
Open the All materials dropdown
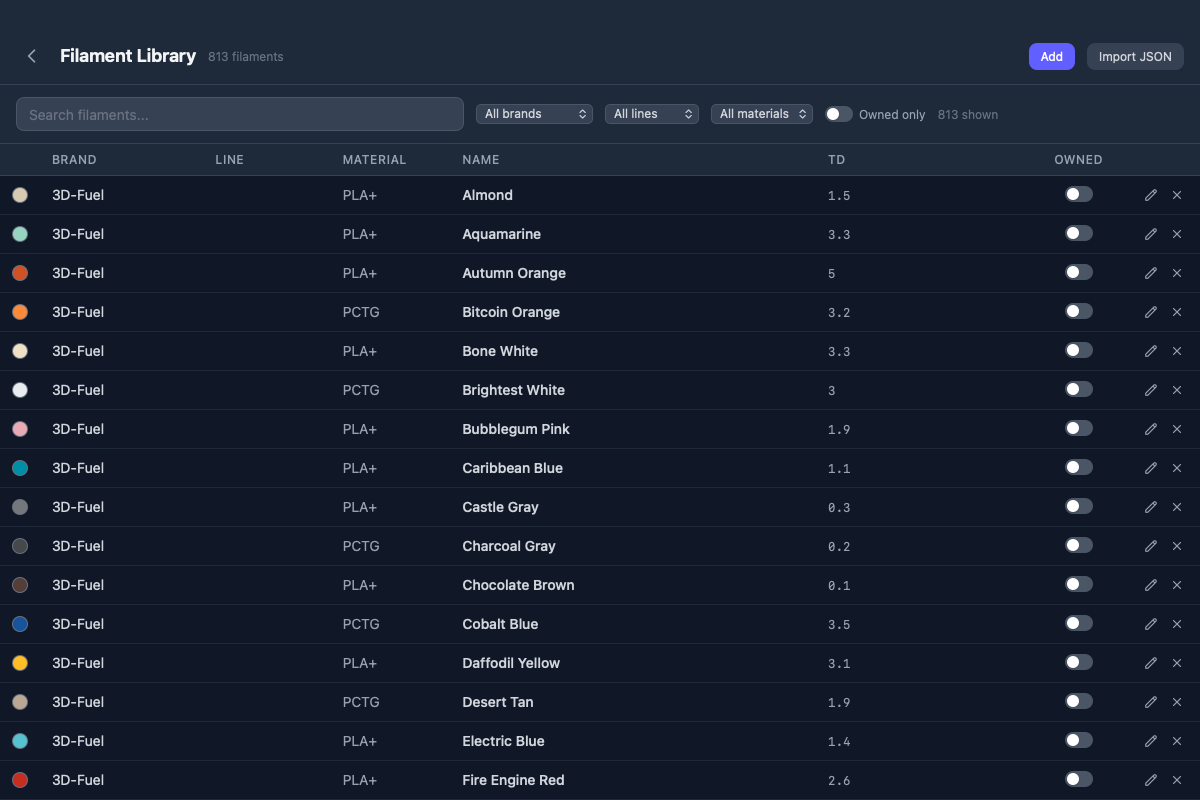[x=762, y=114]
